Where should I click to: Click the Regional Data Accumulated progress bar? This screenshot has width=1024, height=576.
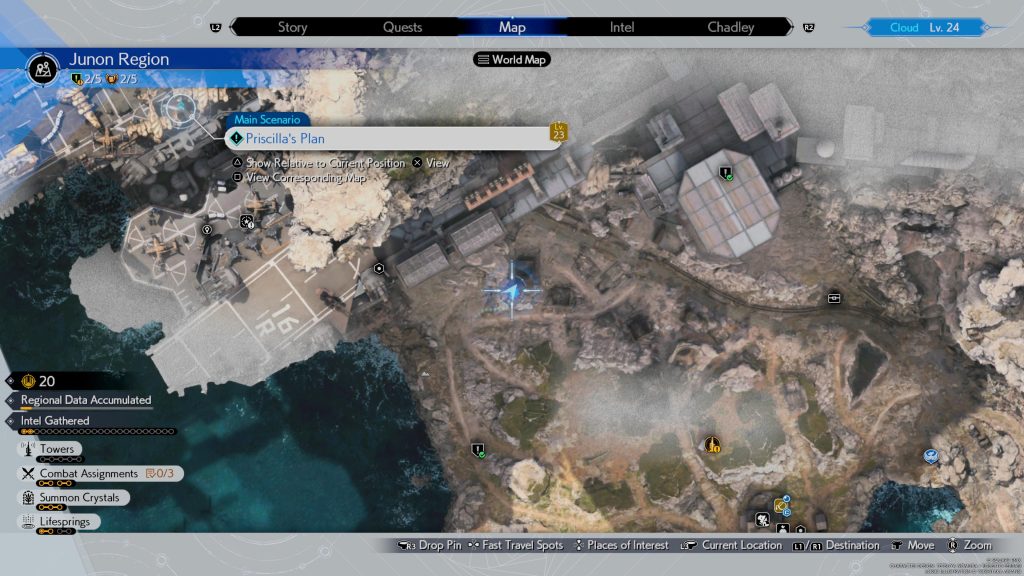(x=85, y=400)
